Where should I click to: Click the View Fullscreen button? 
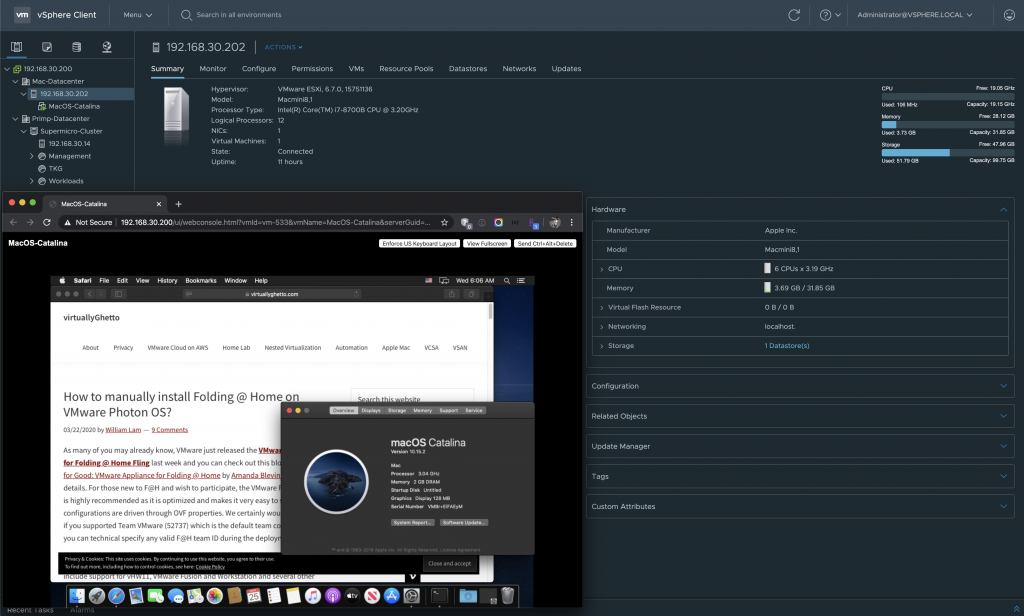(487, 243)
